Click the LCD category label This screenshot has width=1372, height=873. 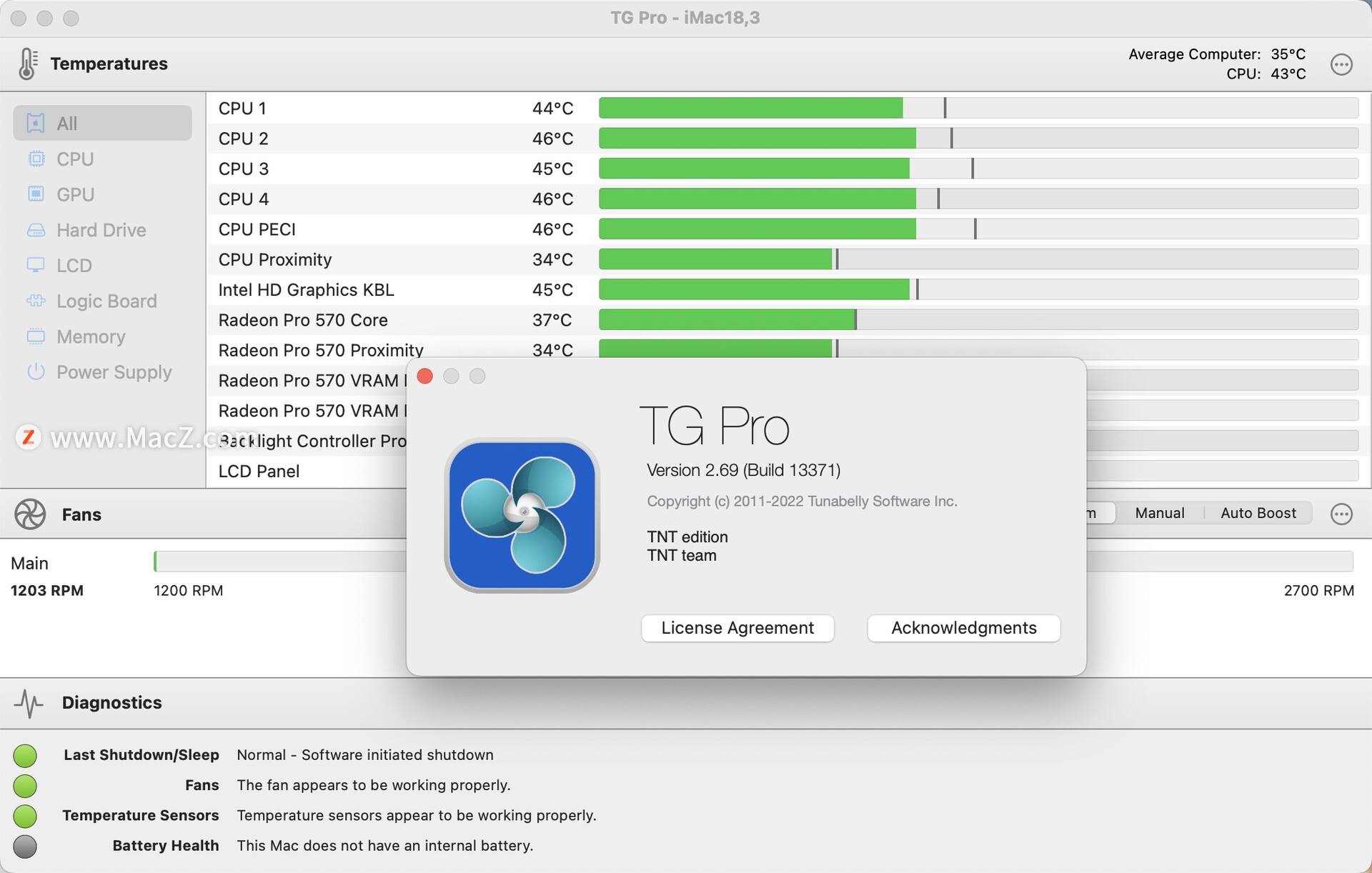click(74, 266)
